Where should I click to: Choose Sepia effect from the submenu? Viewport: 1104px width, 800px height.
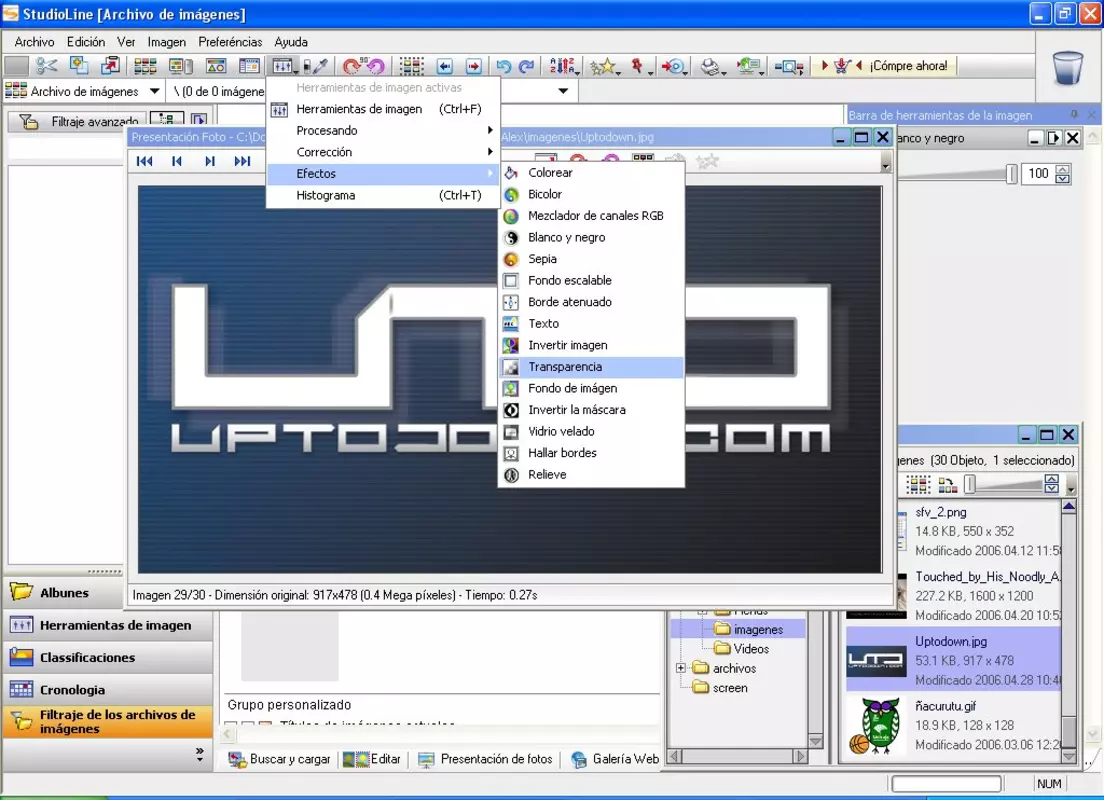(x=591, y=259)
